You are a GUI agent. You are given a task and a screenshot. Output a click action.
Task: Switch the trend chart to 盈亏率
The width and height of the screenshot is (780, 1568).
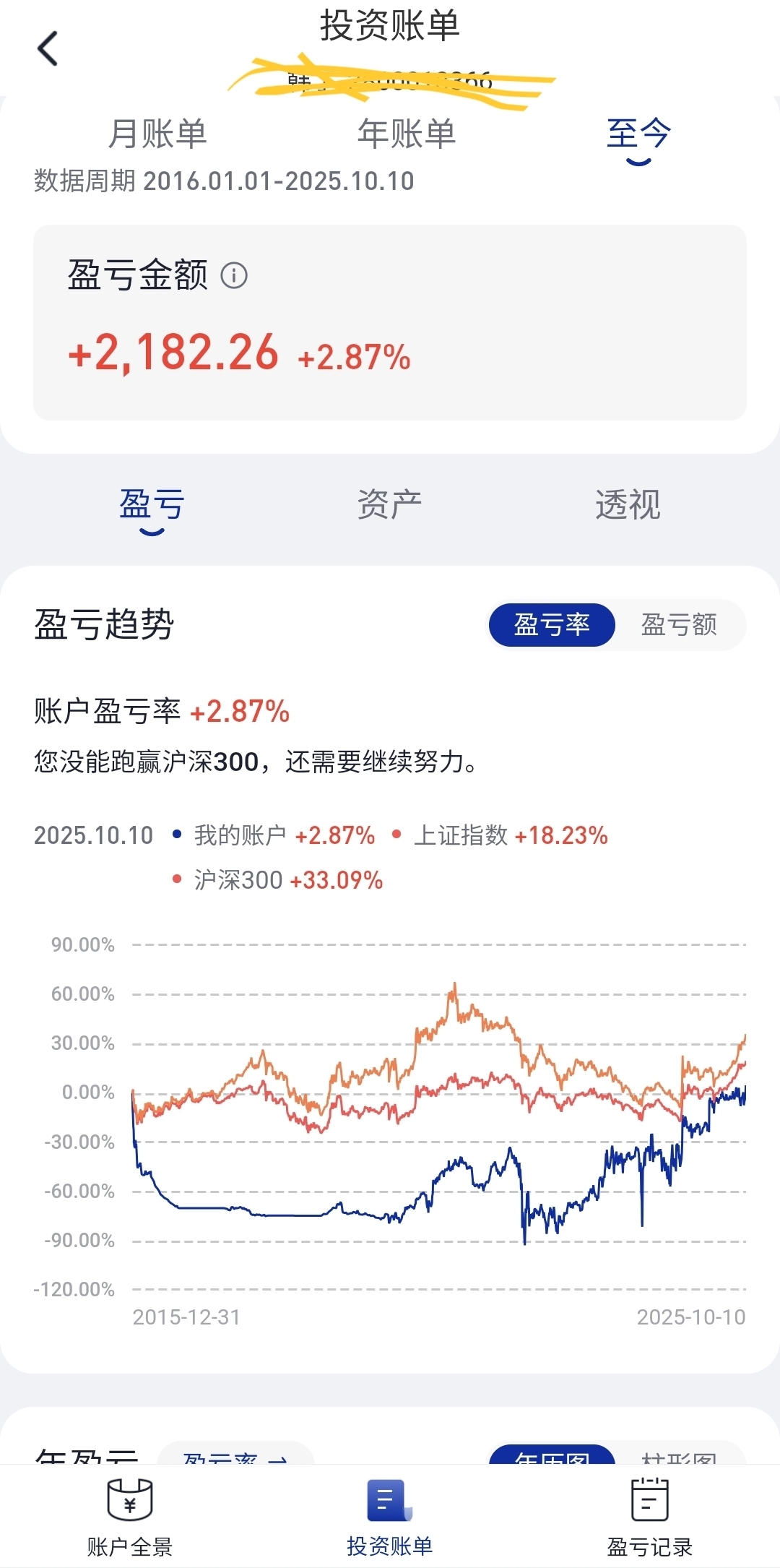point(552,625)
